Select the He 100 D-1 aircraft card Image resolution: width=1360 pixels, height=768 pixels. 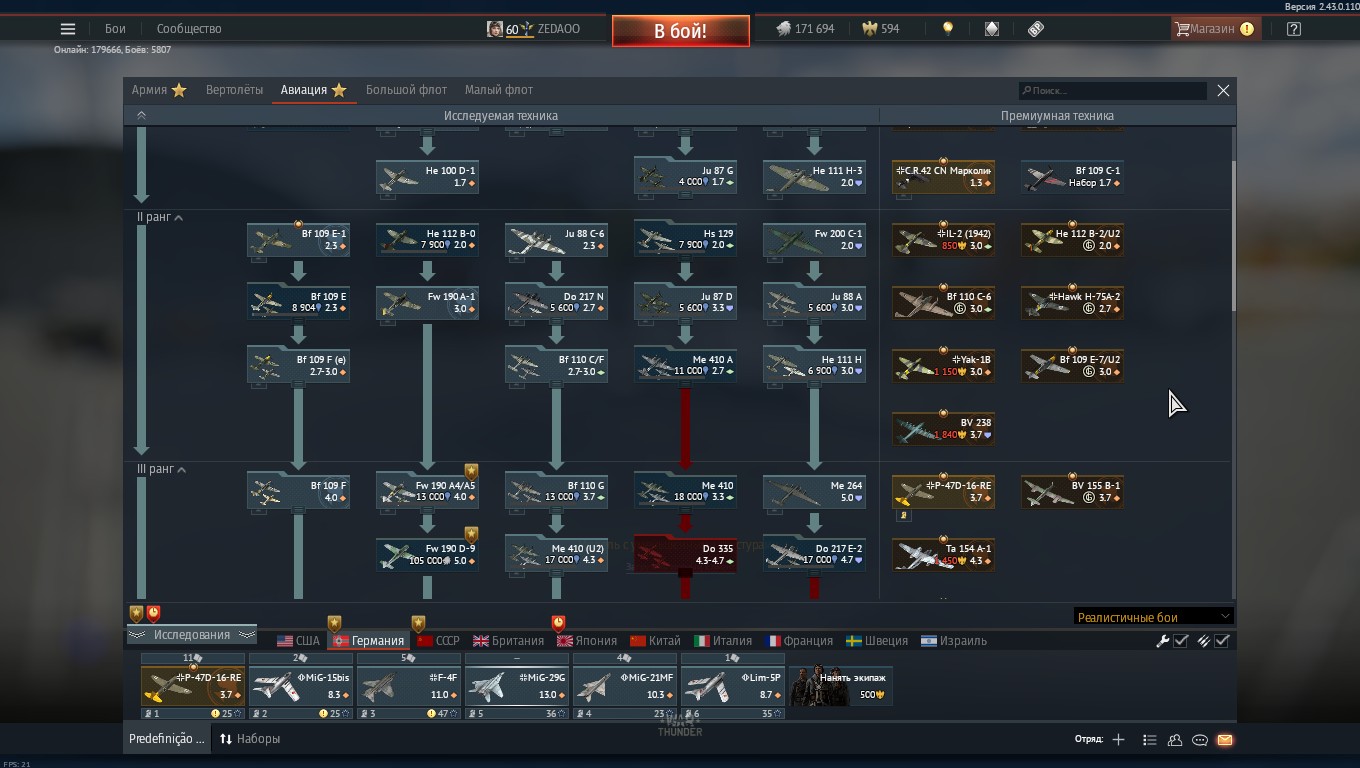point(427,177)
